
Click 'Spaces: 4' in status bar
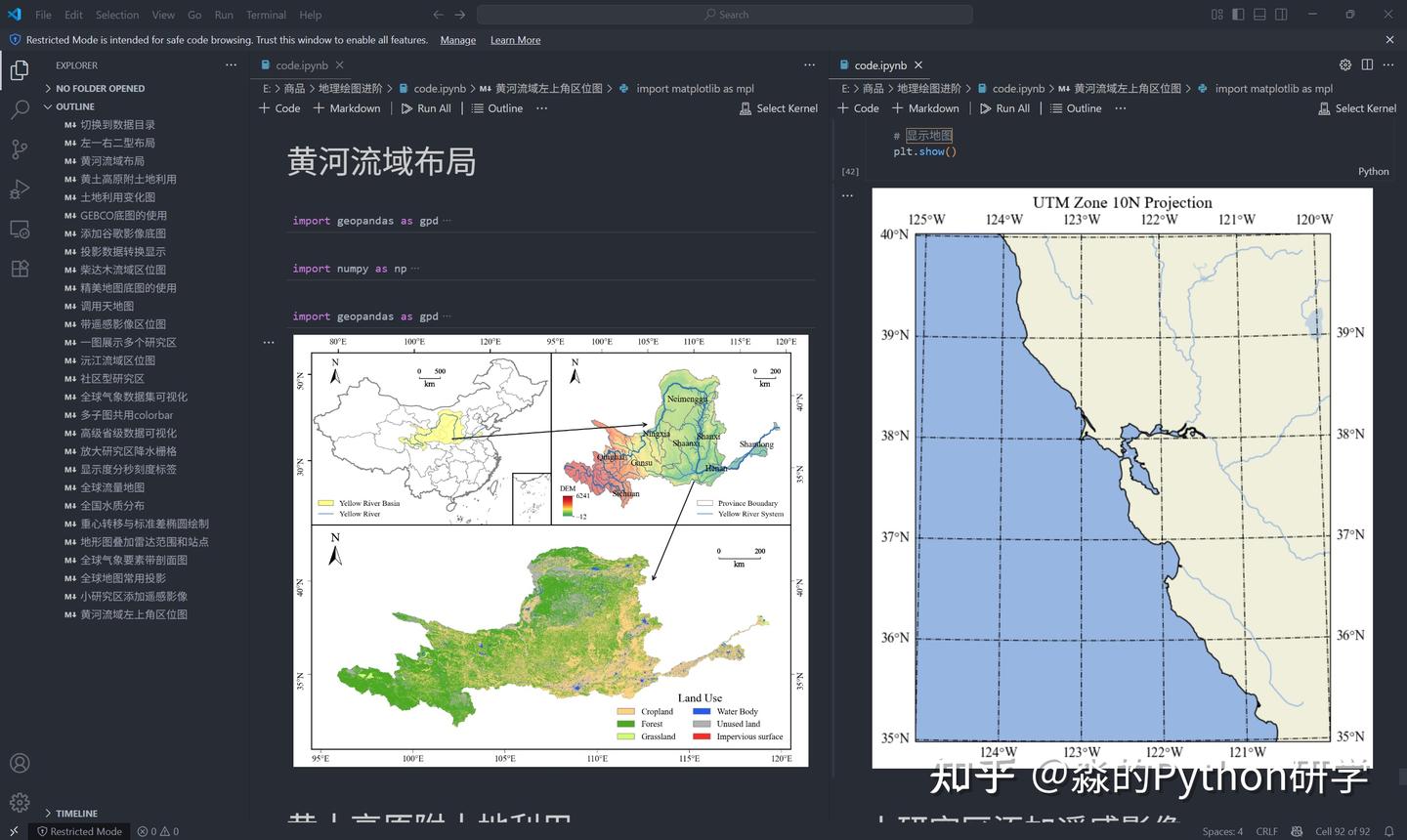point(1222,831)
